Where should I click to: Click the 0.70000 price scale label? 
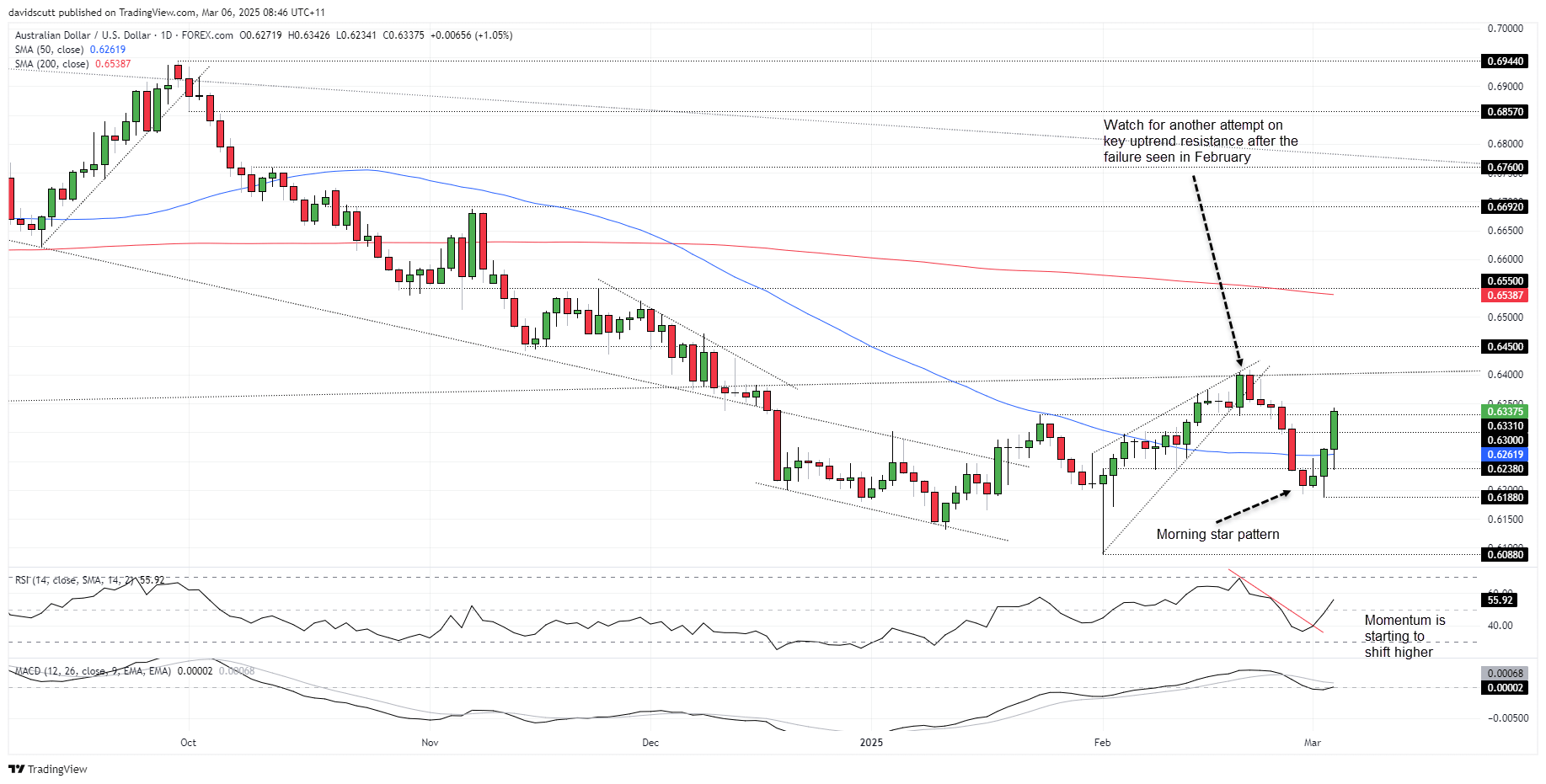[x=1506, y=29]
